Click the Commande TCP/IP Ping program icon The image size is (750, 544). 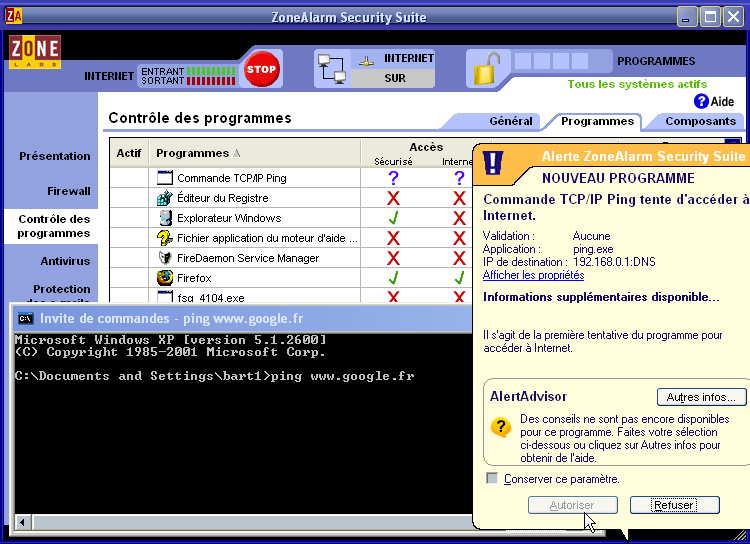click(x=165, y=178)
